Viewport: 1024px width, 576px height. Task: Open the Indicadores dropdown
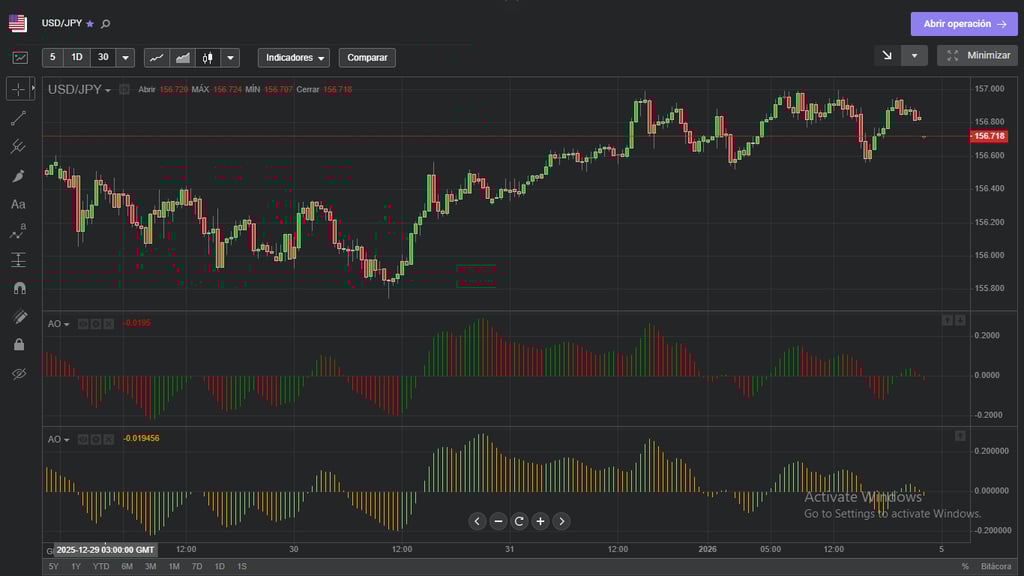point(294,57)
